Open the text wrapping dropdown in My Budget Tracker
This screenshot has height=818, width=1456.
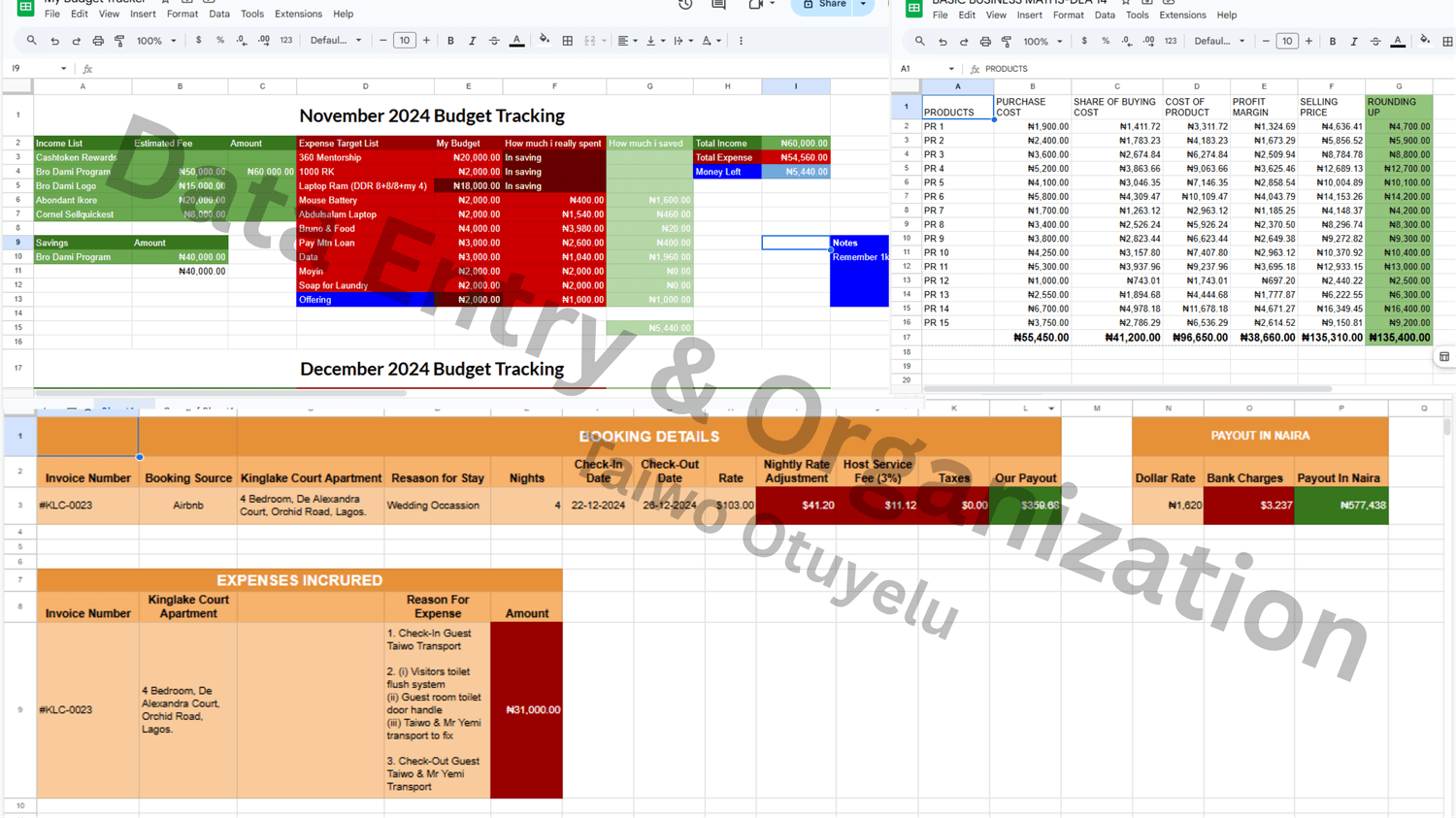(x=682, y=41)
